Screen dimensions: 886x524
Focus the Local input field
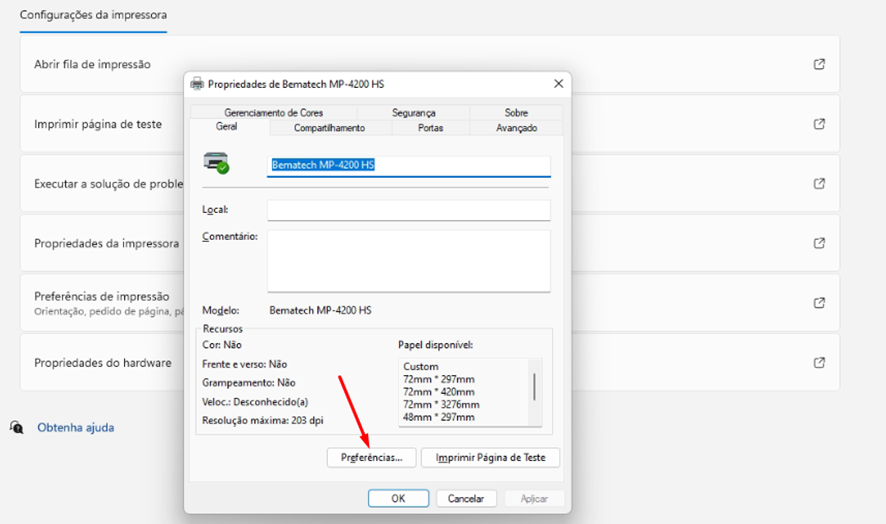coord(409,210)
